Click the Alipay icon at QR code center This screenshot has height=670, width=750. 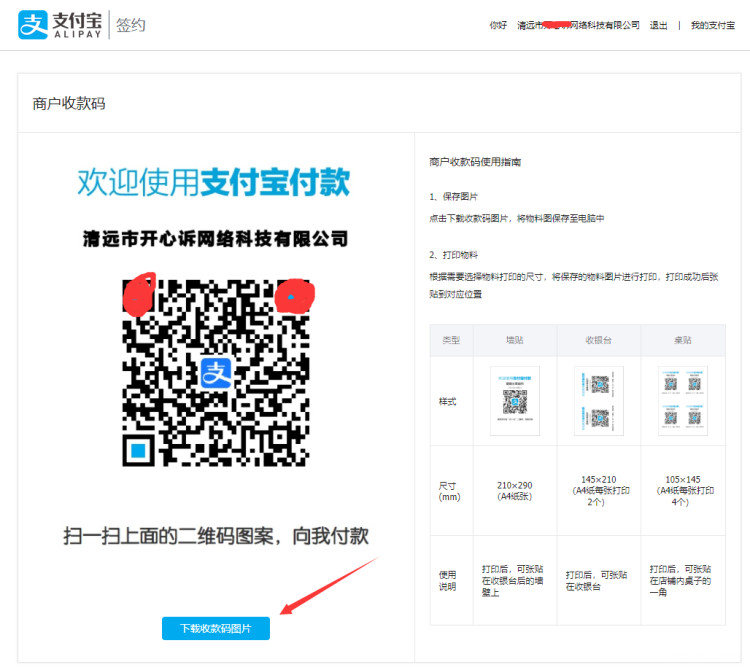point(215,373)
